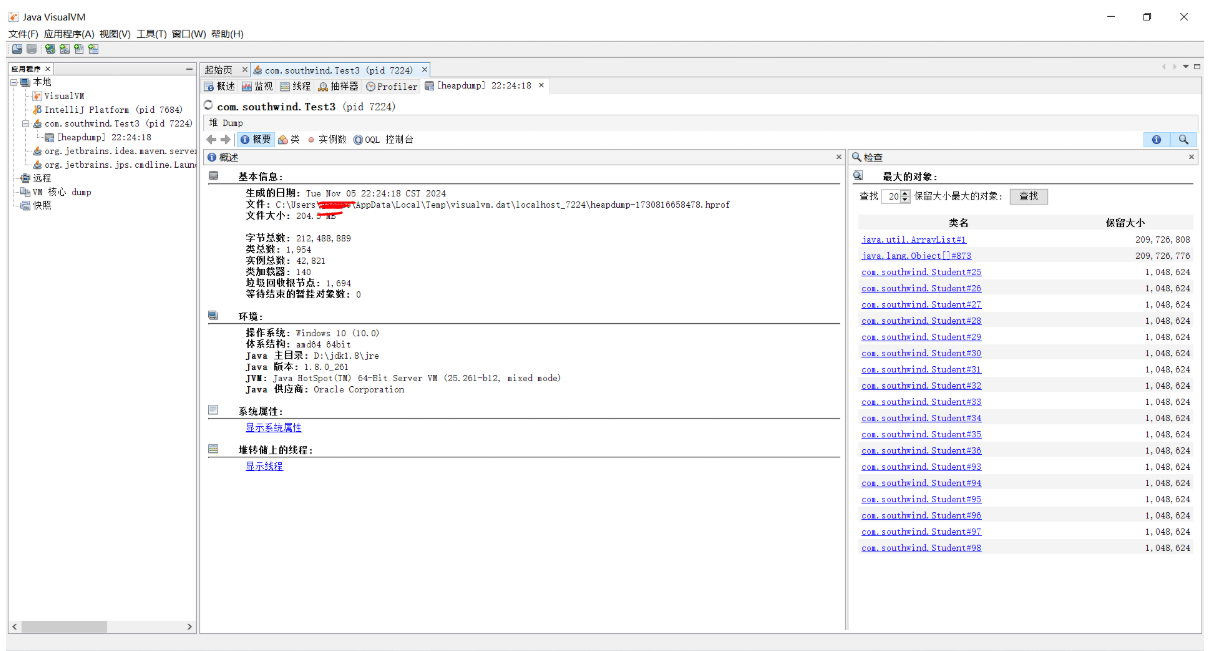The height and width of the screenshot is (651, 1216).
Task: Open the 帮助(H) menu
Action: point(227,34)
